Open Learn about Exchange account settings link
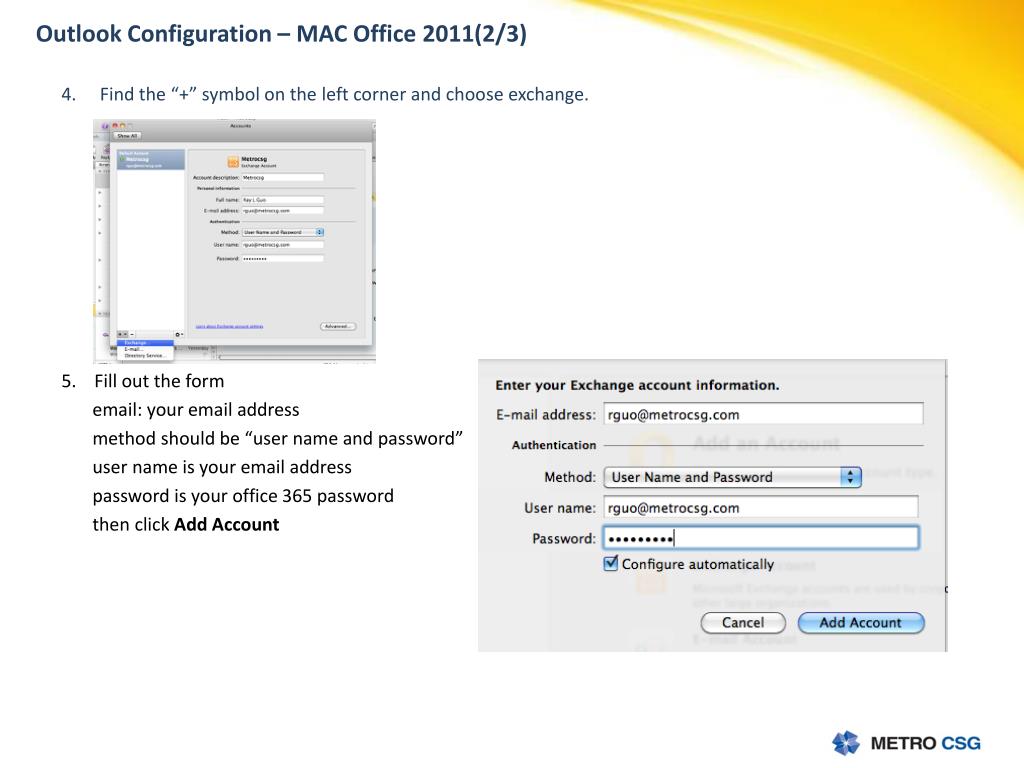 pyautogui.click(x=229, y=326)
